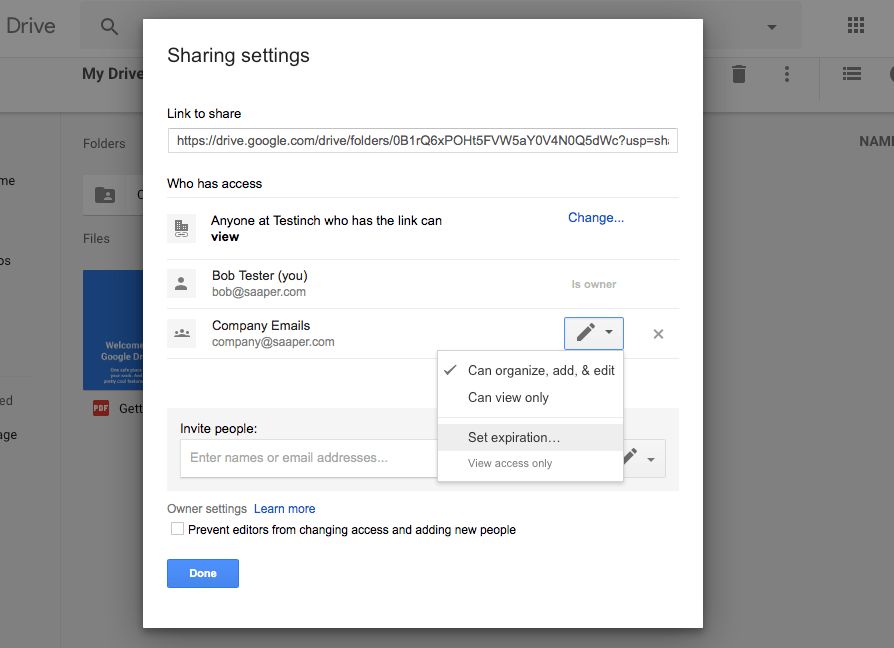Click the trash delete icon

click(x=738, y=74)
